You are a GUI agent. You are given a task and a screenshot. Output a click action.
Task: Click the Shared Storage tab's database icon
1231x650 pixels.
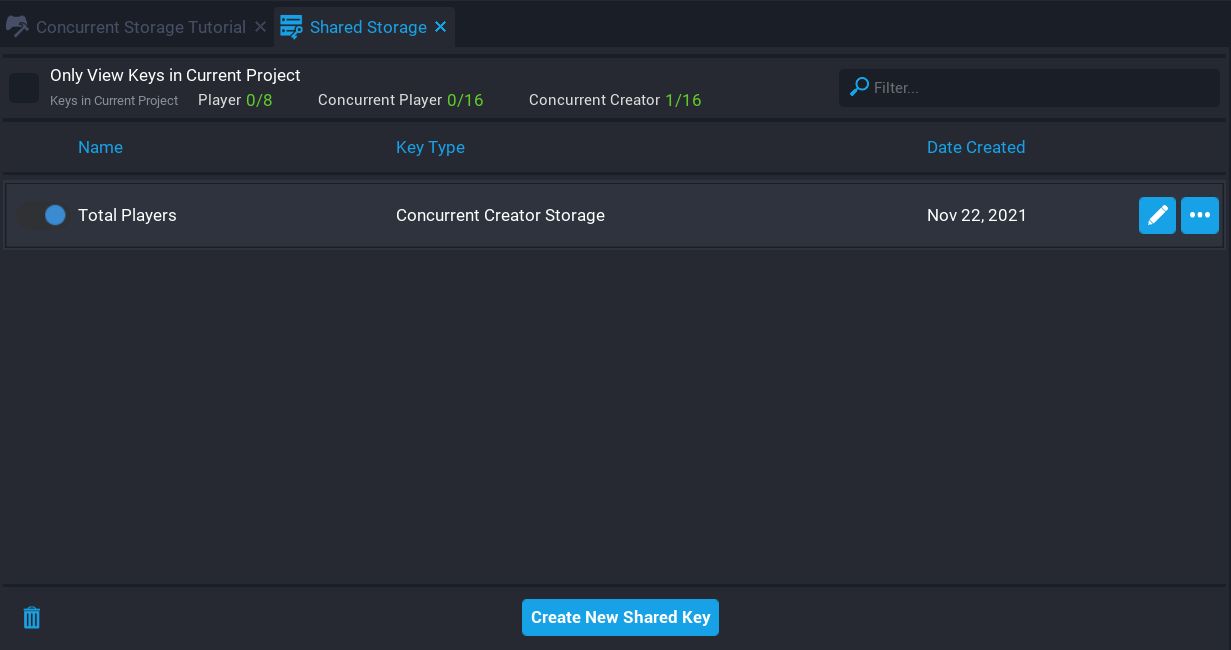pos(291,27)
